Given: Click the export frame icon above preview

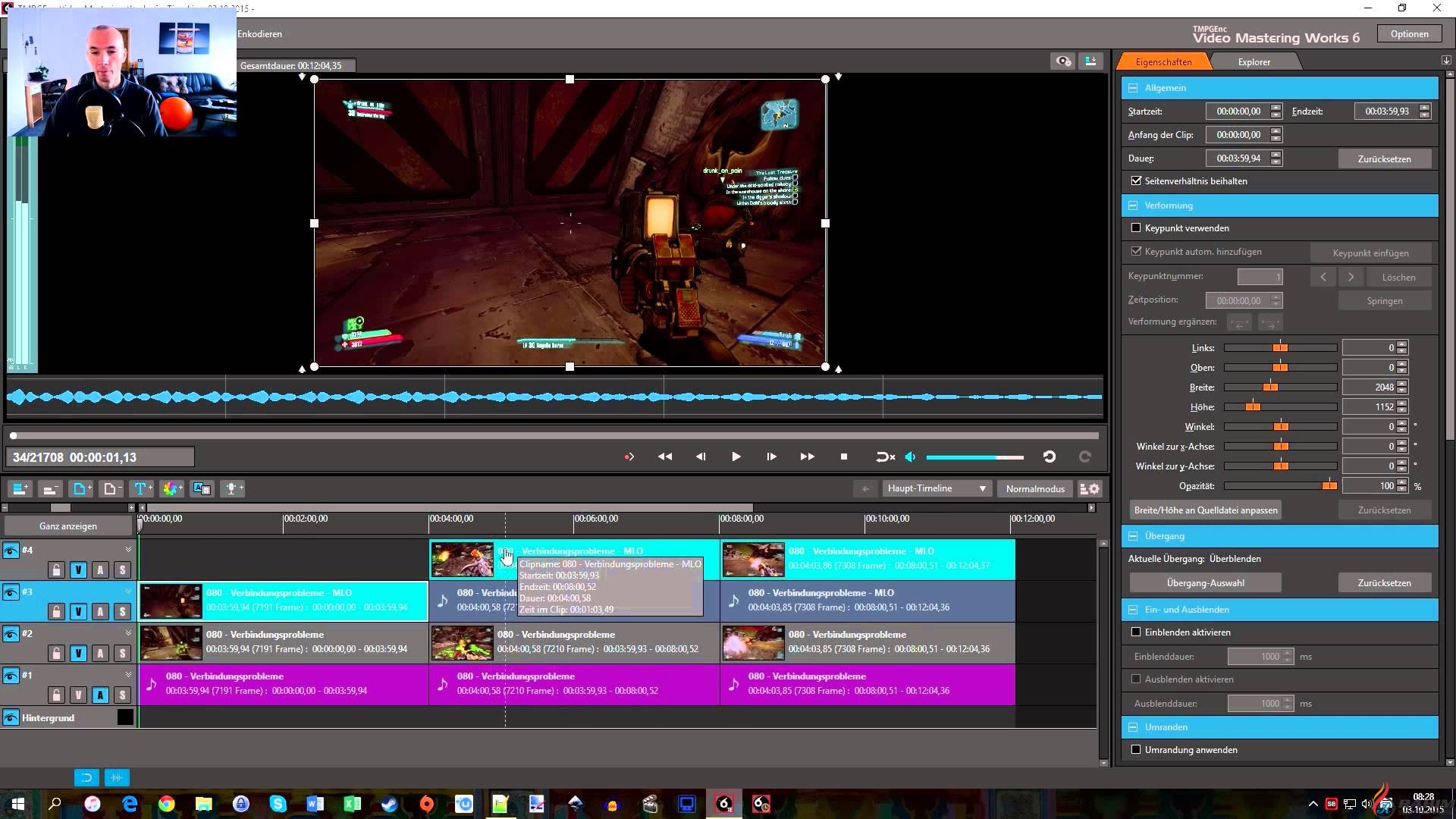Looking at the screenshot, I should point(1091,61).
